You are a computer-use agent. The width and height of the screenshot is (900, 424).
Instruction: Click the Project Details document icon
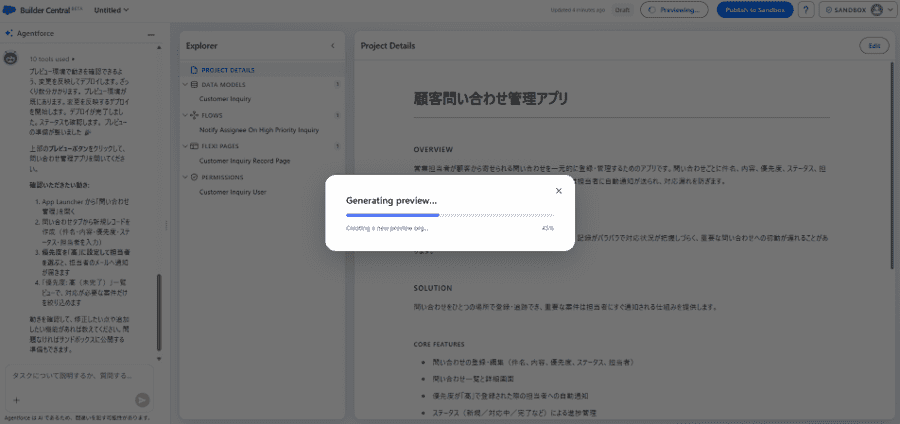pyautogui.click(x=193, y=70)
